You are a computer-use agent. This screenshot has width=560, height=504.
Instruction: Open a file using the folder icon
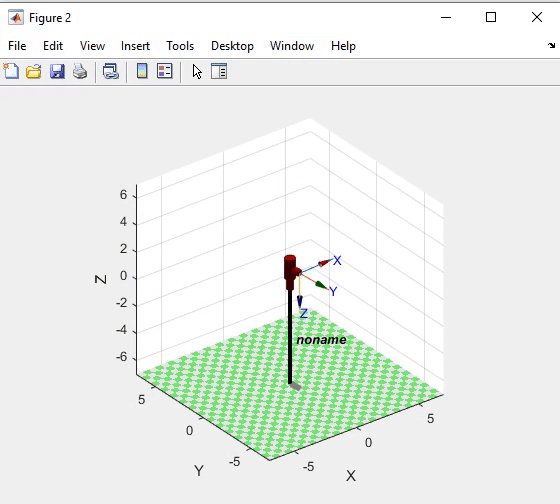(x=34, y=71)
